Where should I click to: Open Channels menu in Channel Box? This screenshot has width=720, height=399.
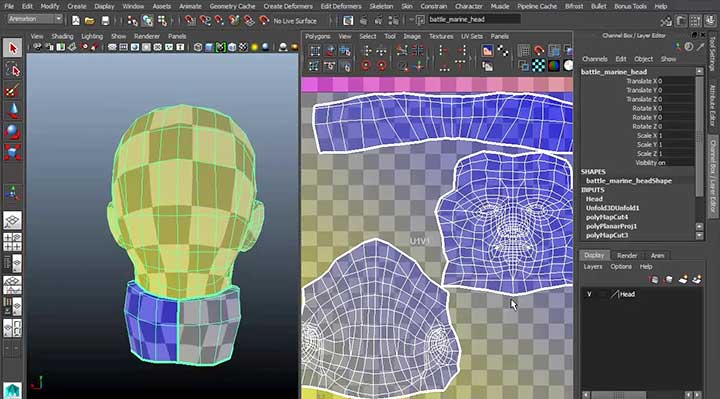click(x=595, y=59)
